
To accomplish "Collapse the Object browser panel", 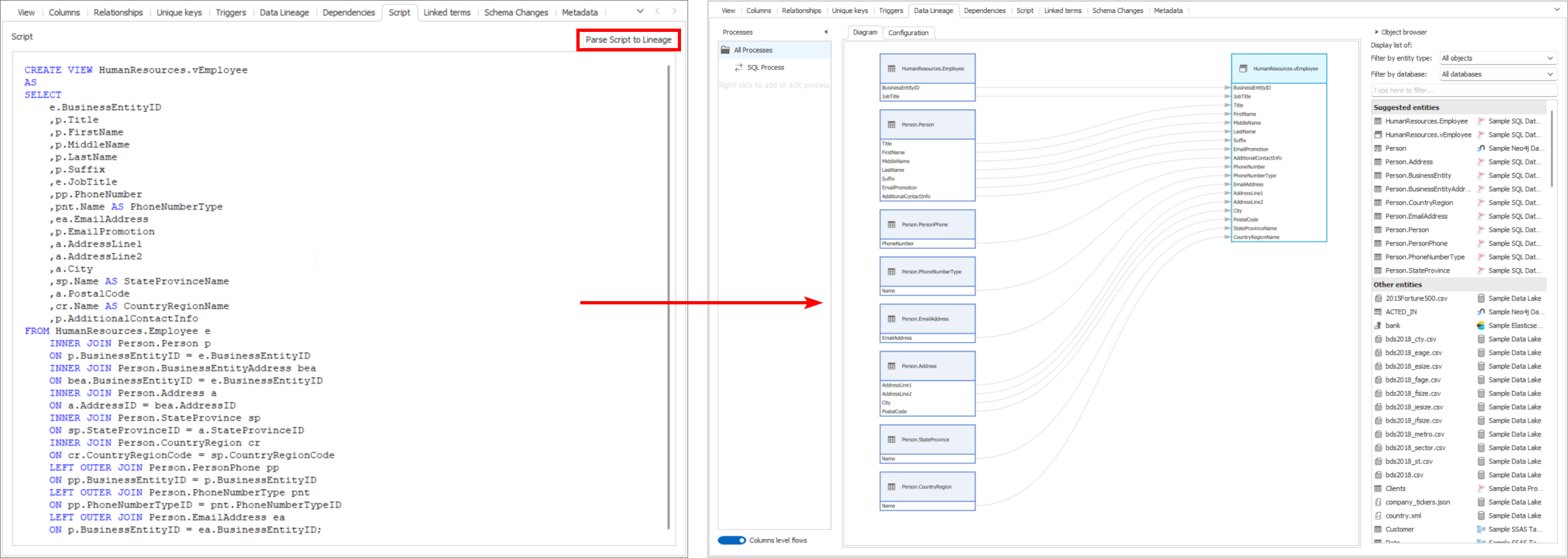I will [1376, 32].
